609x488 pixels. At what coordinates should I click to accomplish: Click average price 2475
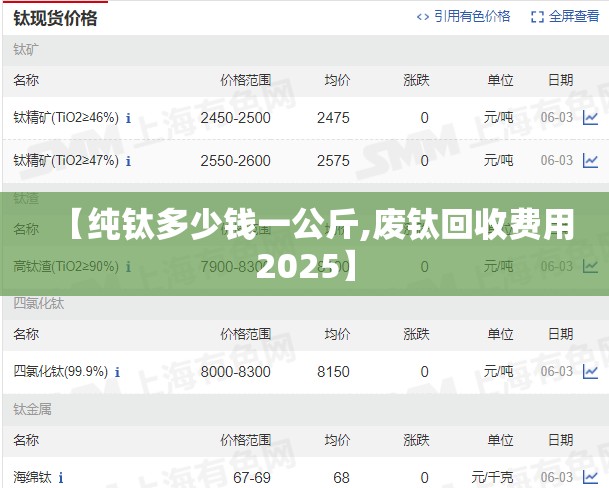click(x=333, y=118)
